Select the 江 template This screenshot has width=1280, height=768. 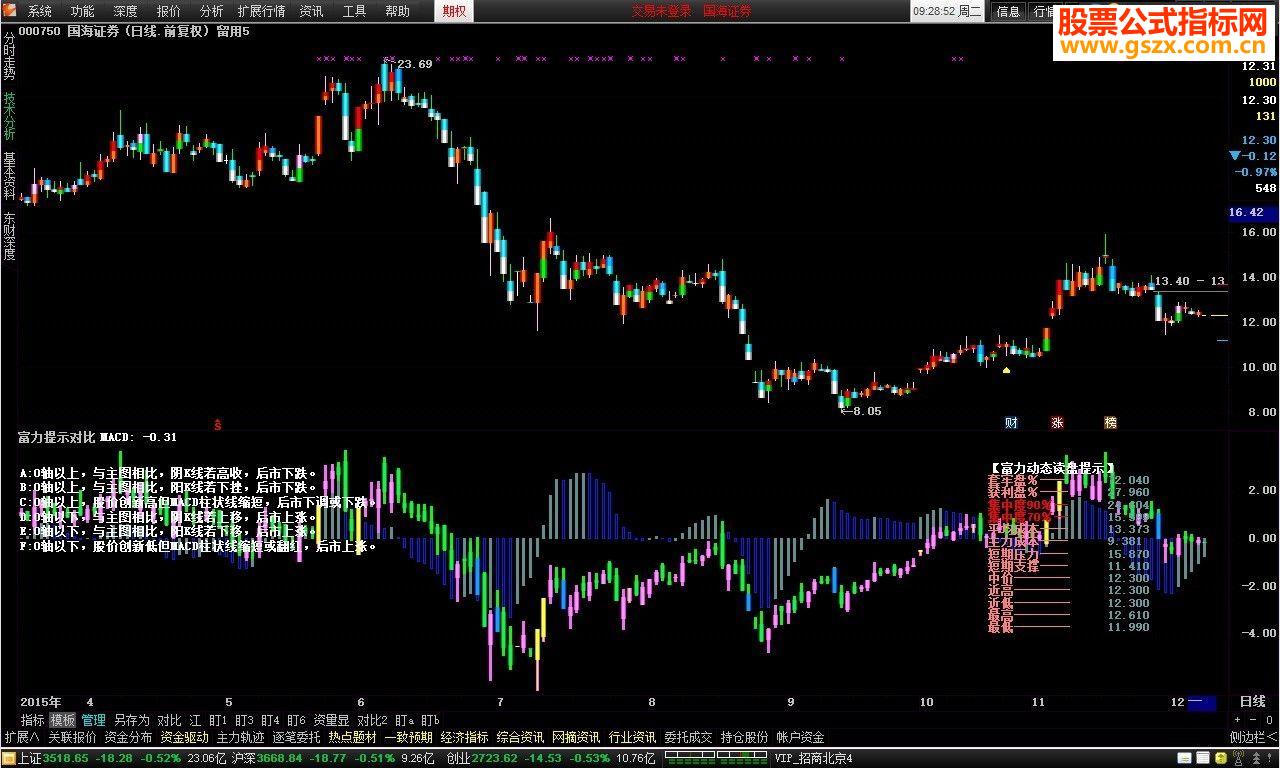pyautogui.click(x=196, y=720)
